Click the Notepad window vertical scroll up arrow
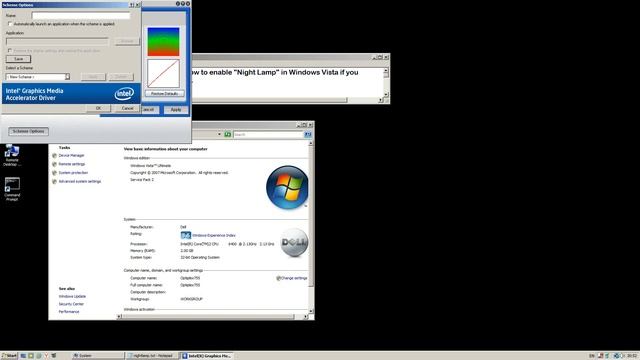The image size is (640, 360). pyautogui.click(x=386, y=71)
